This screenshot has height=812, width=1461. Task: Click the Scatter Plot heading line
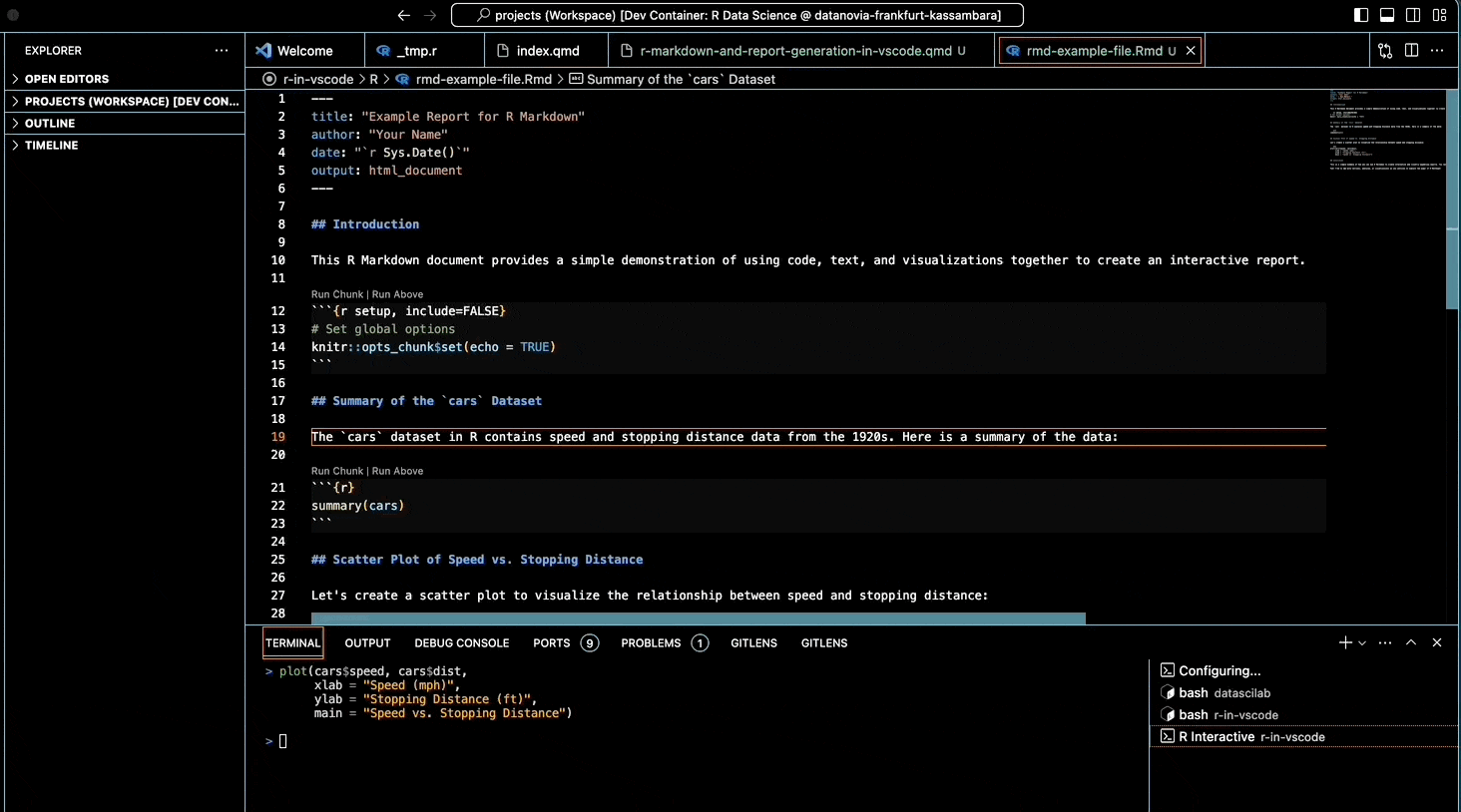tap(477, 560)
